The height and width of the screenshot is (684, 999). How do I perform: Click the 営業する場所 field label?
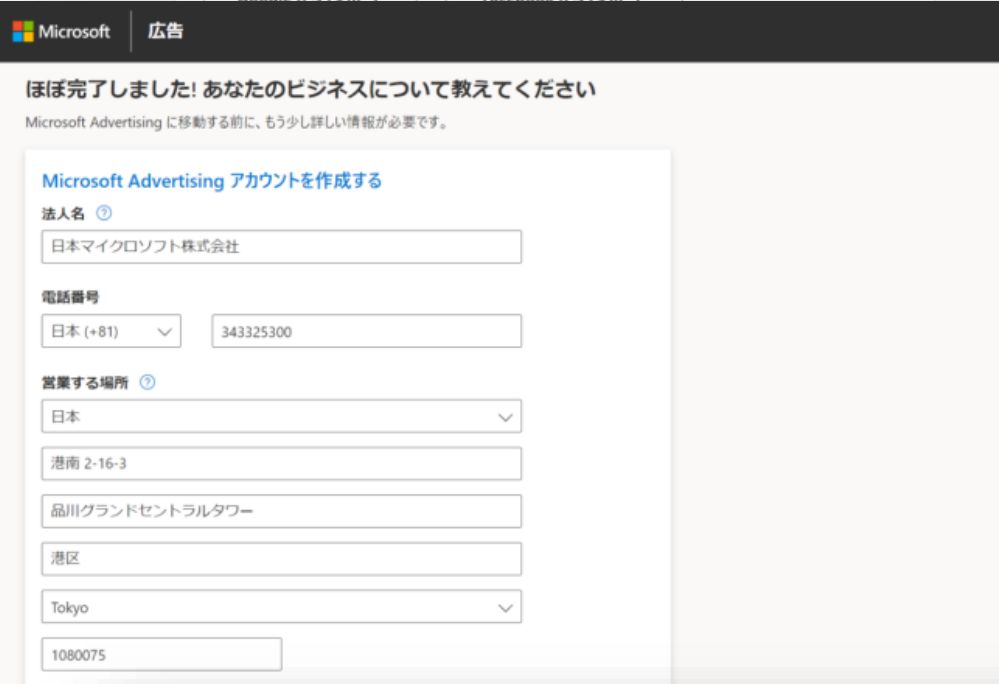(x=86, y=382)
